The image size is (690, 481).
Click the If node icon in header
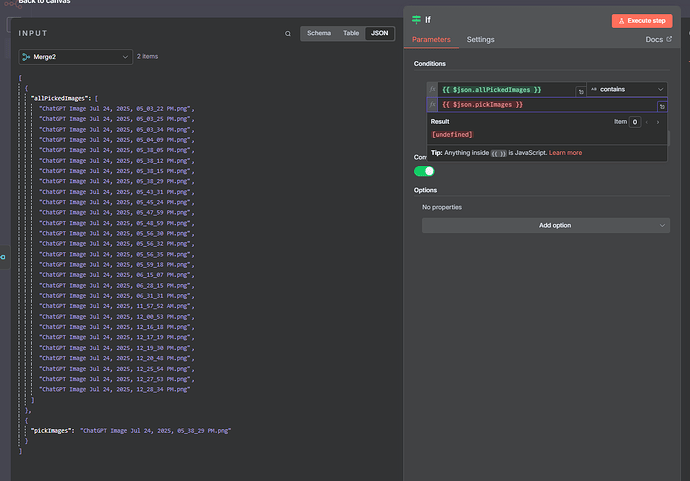416,19
